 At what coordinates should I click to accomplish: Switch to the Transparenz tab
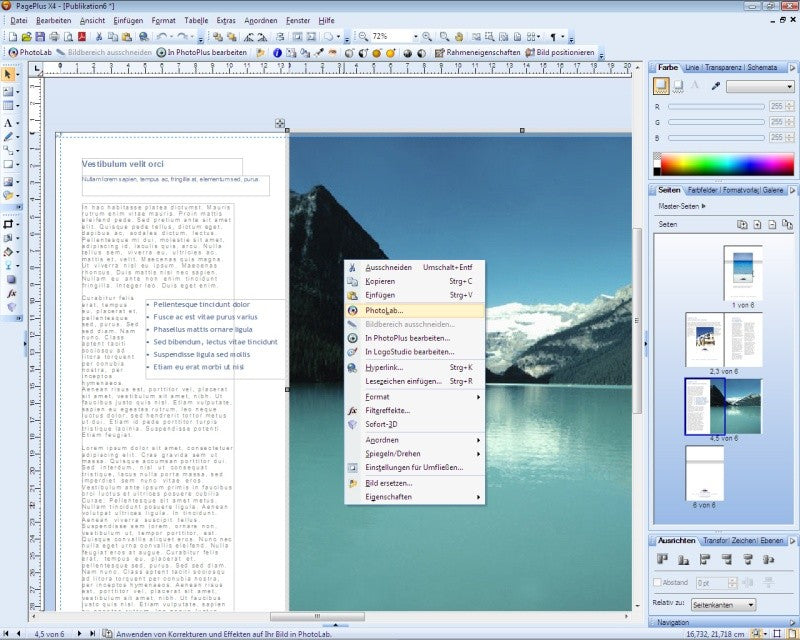pos(724,67)
